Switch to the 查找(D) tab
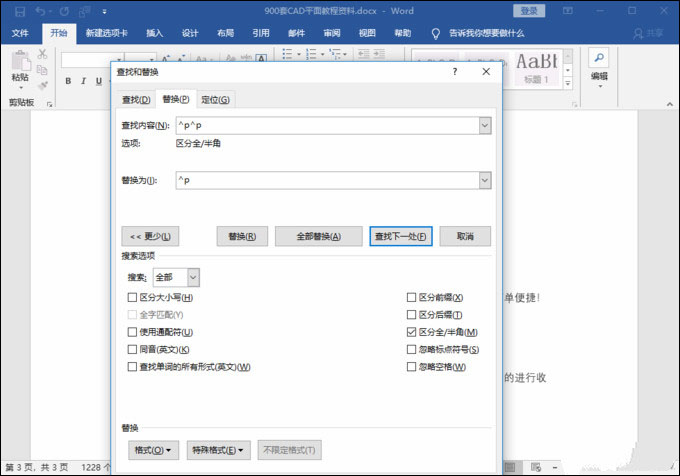The height and width of the screenshot is (476, 680). (x=136, y=100)
